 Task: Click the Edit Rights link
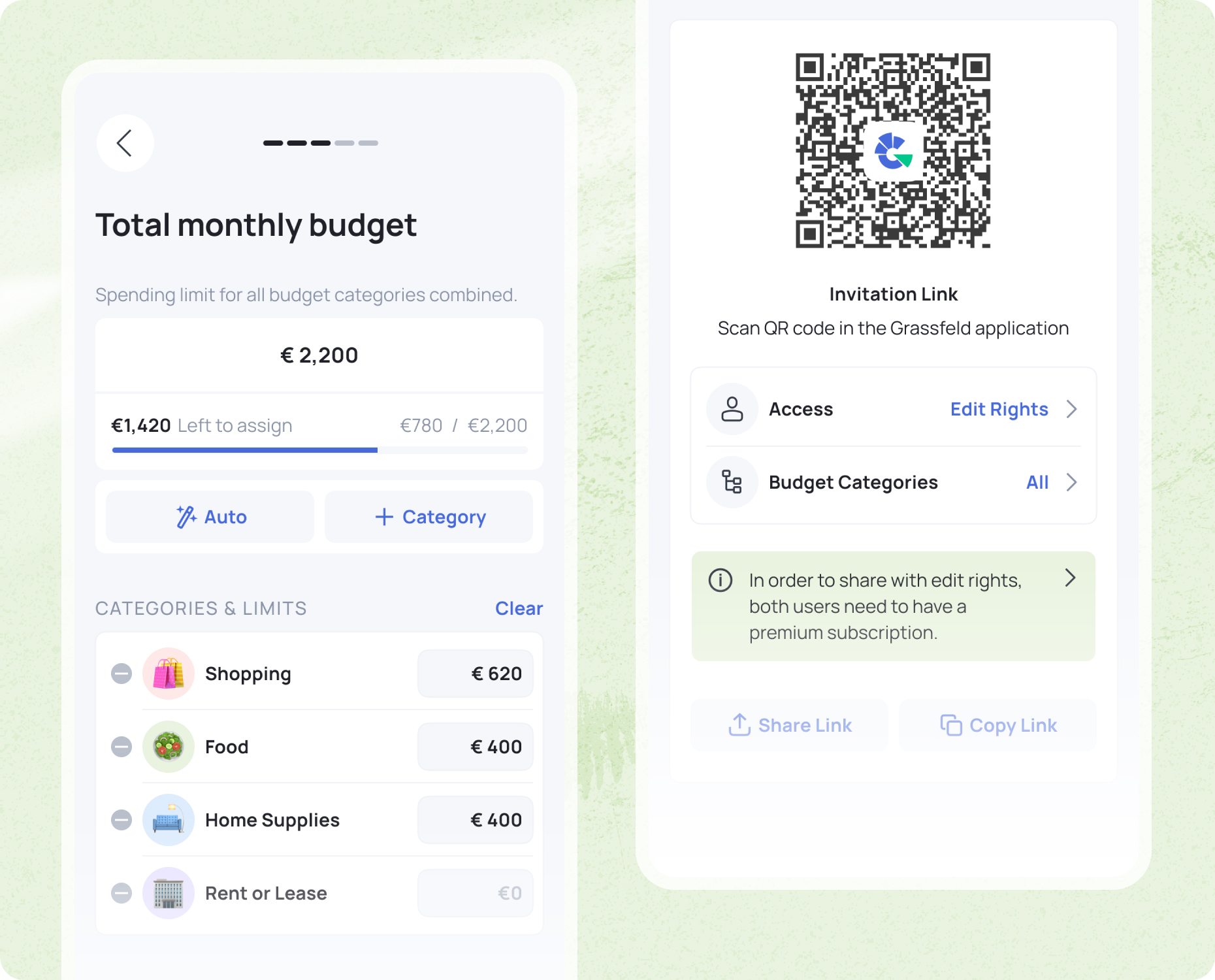click(x=999, y=409)
